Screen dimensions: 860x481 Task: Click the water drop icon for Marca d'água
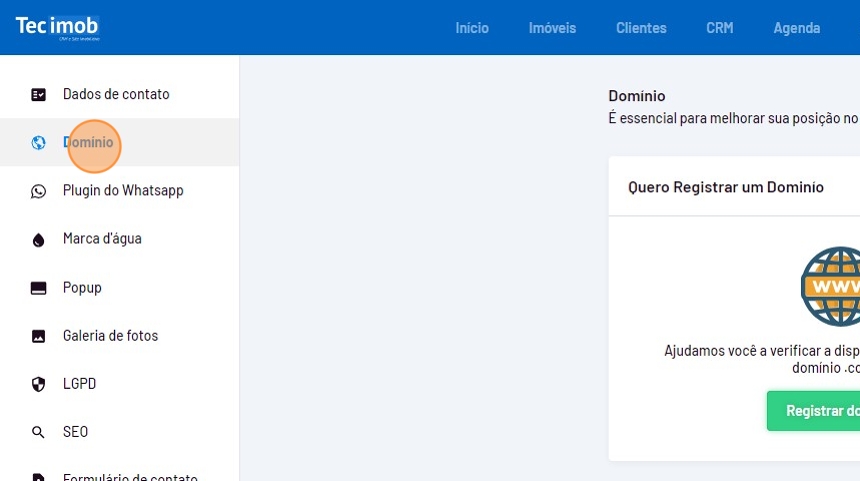(39, 240)
